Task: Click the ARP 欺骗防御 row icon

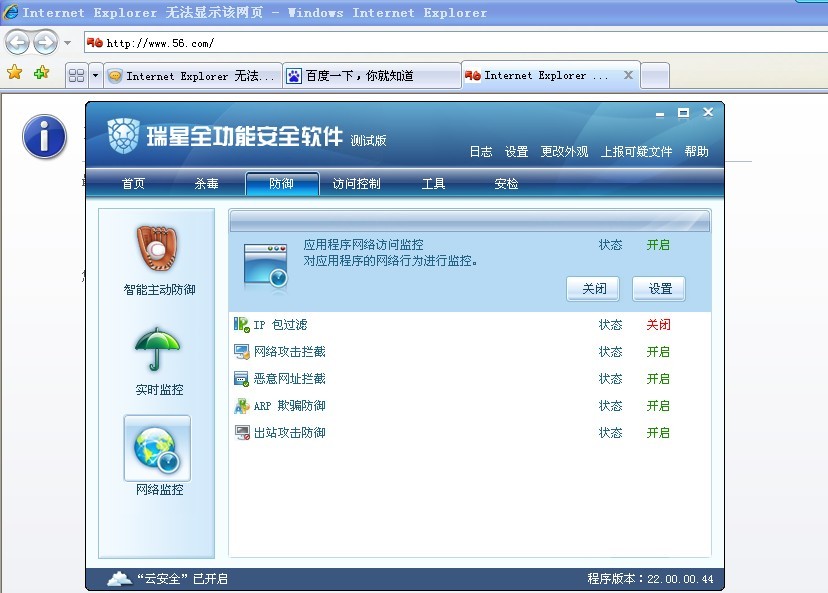Action: [241, 406]
